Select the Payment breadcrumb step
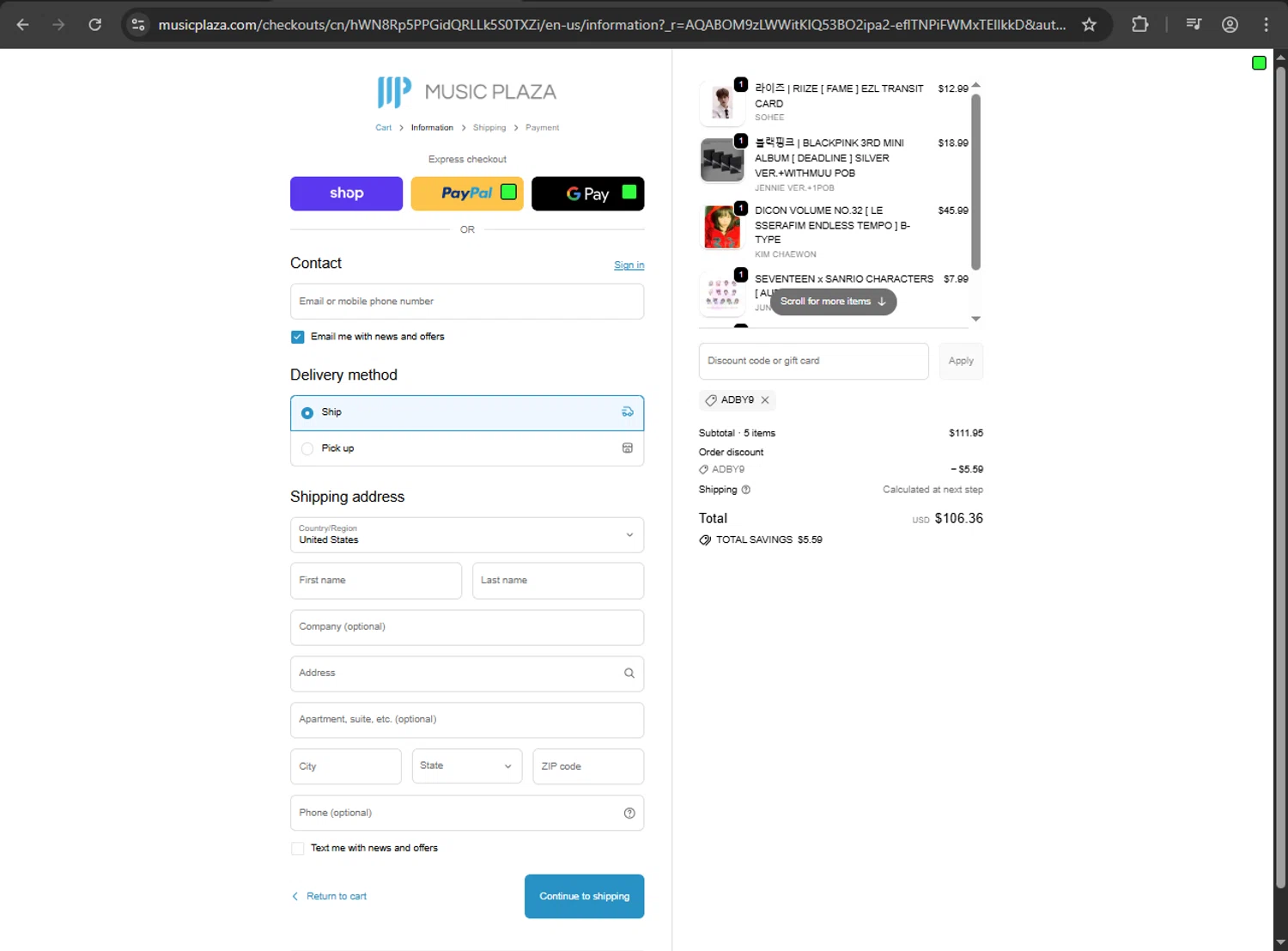Viewport: 1288px width, 951px height. point(542,128)
